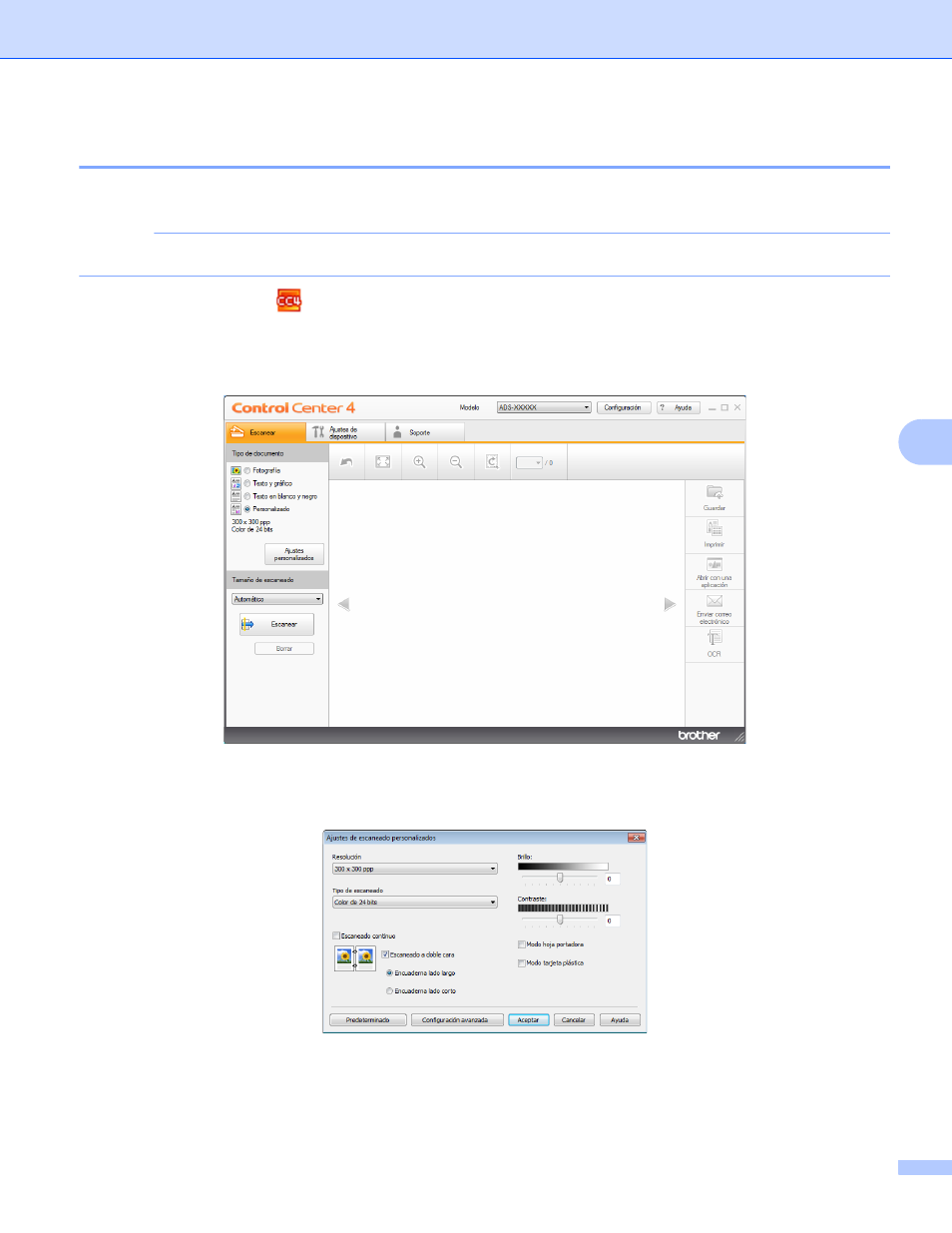Click the OCR icon in right panel
The image size is (952, 1233).
714,638
